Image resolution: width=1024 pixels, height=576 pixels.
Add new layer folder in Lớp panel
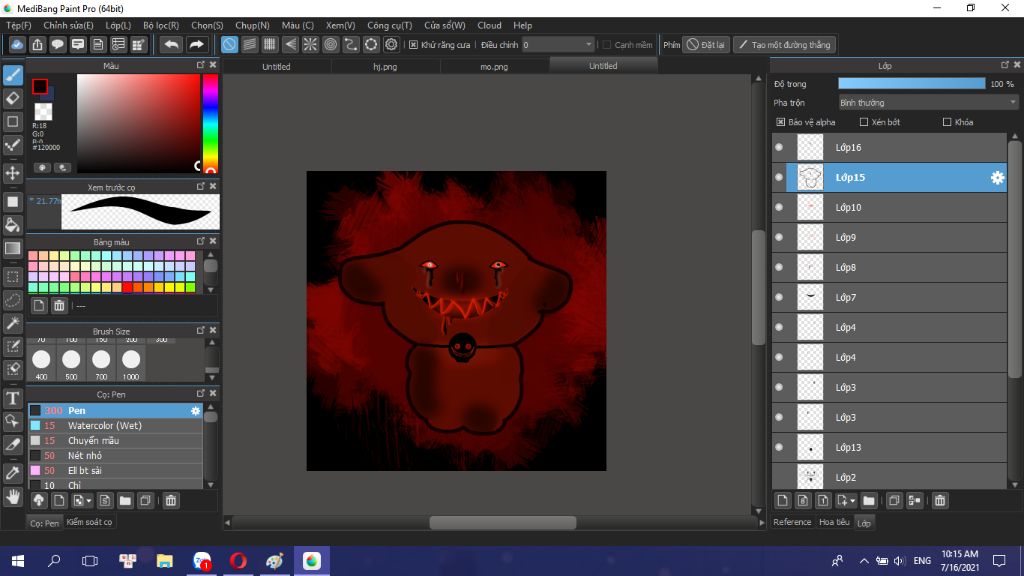(x=869, y=500)
